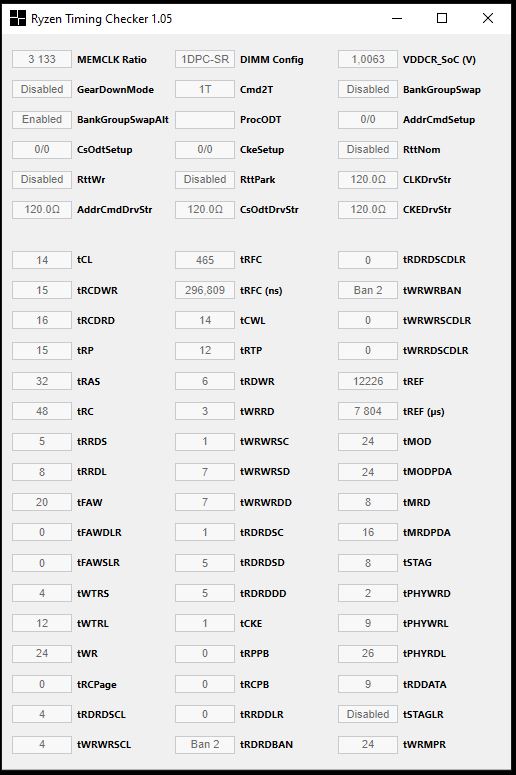Screen dimensions: 516x775
Task: Click the tRC value field
Action: [x=42, y=411]
